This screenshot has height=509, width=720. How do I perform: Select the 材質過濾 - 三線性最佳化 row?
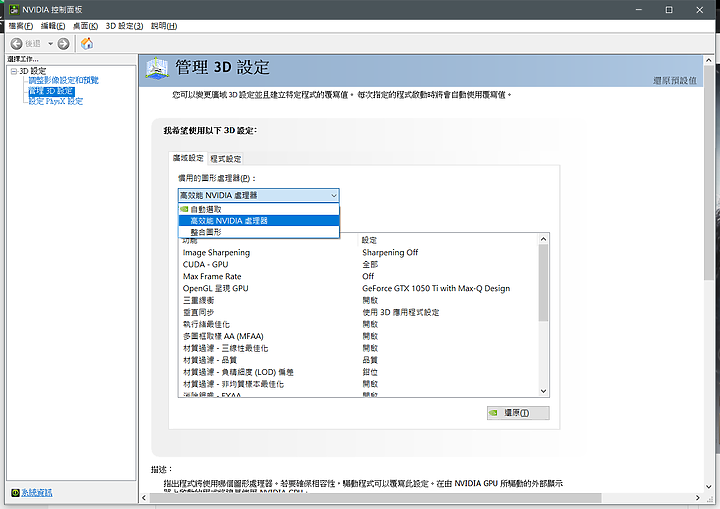pyautogui.click(x=358, y=348)
